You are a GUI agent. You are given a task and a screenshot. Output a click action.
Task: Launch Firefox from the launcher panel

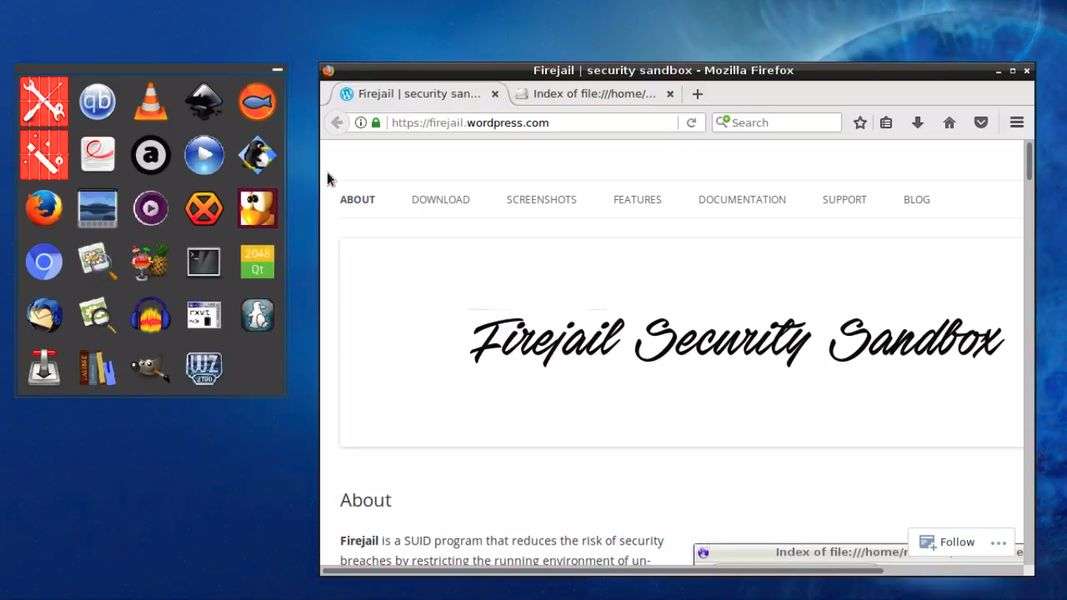(44, 208)
